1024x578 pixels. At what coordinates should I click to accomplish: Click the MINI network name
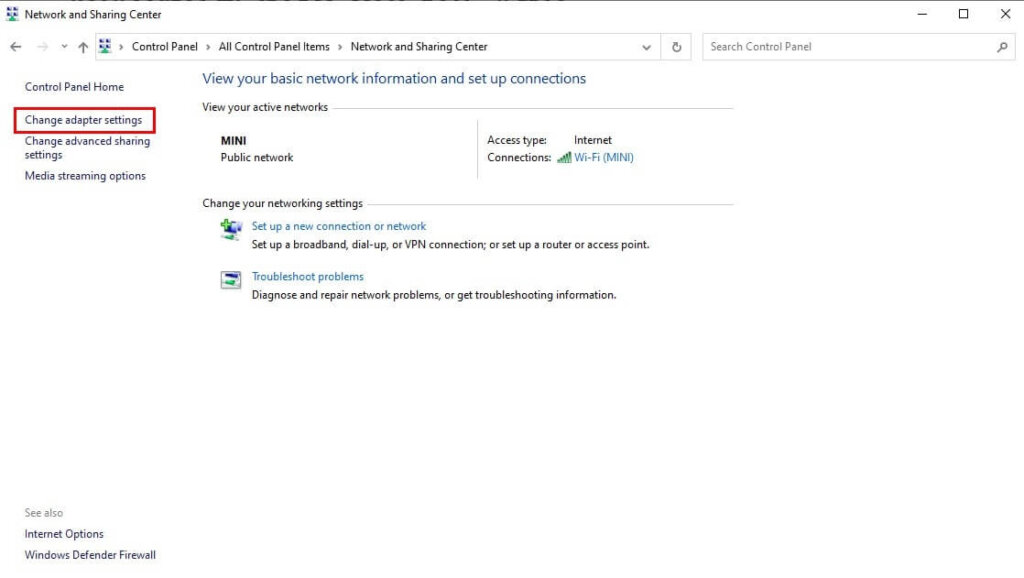click(x=233, y=140)
